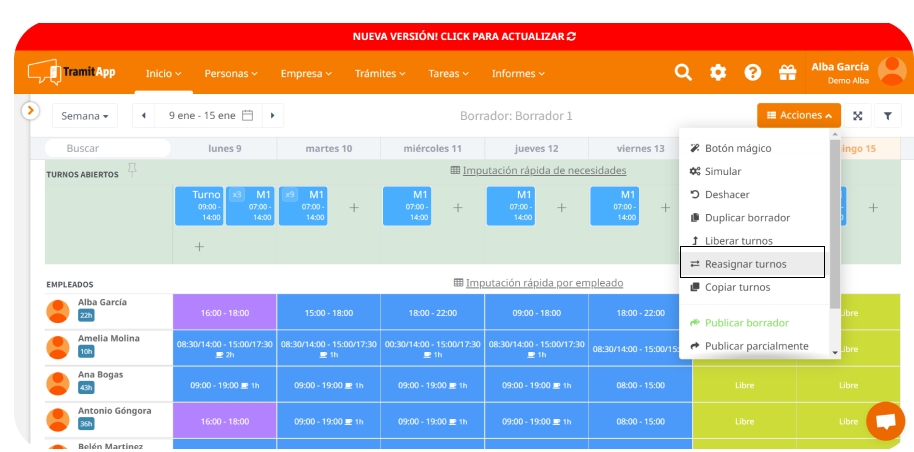Open settings gear icon in header
914x452 pixels.
[718, 72]
